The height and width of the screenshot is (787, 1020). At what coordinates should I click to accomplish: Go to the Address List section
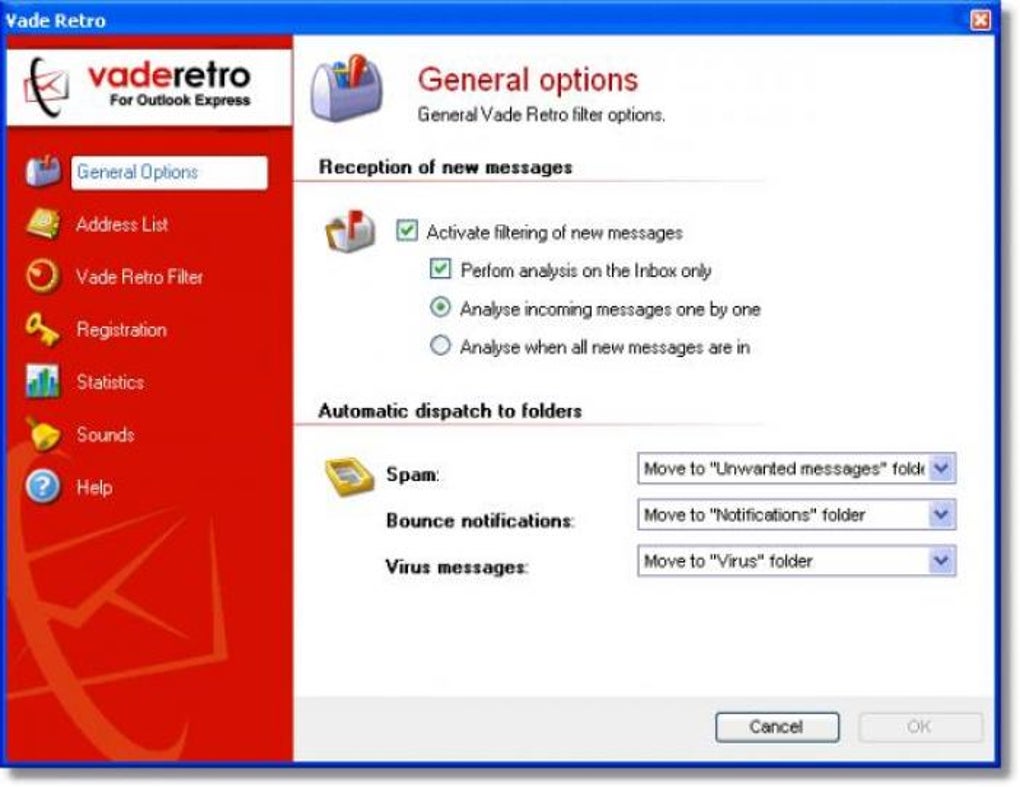tap(122, 224)
